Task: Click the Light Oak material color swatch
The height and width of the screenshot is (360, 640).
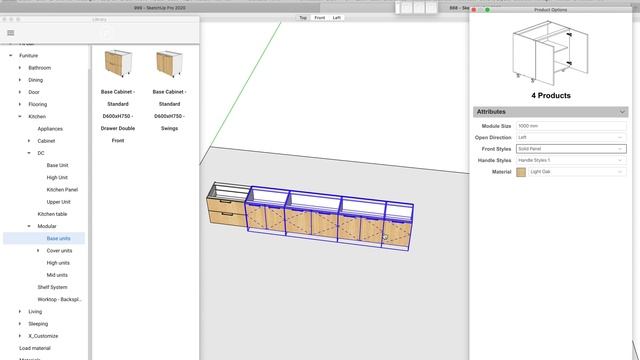Action: pos(521,172)
